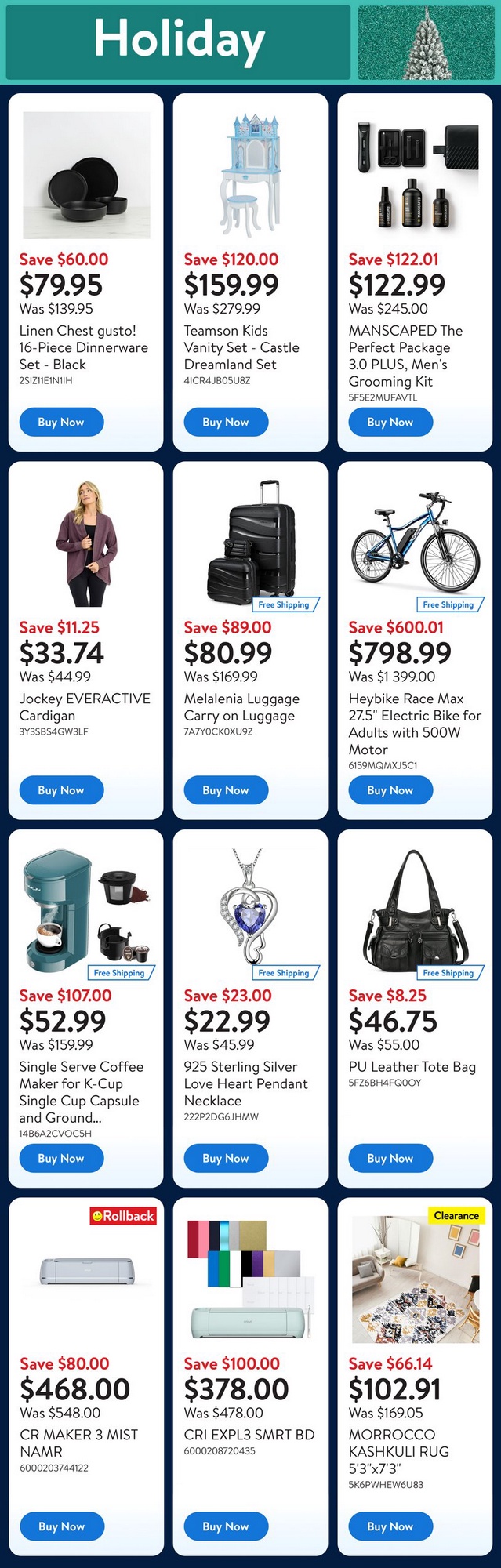This screenshot has width=501, height=1568.
Task: Click Buy Now for Heybike Race Max bike
Action: coord(390,790)
